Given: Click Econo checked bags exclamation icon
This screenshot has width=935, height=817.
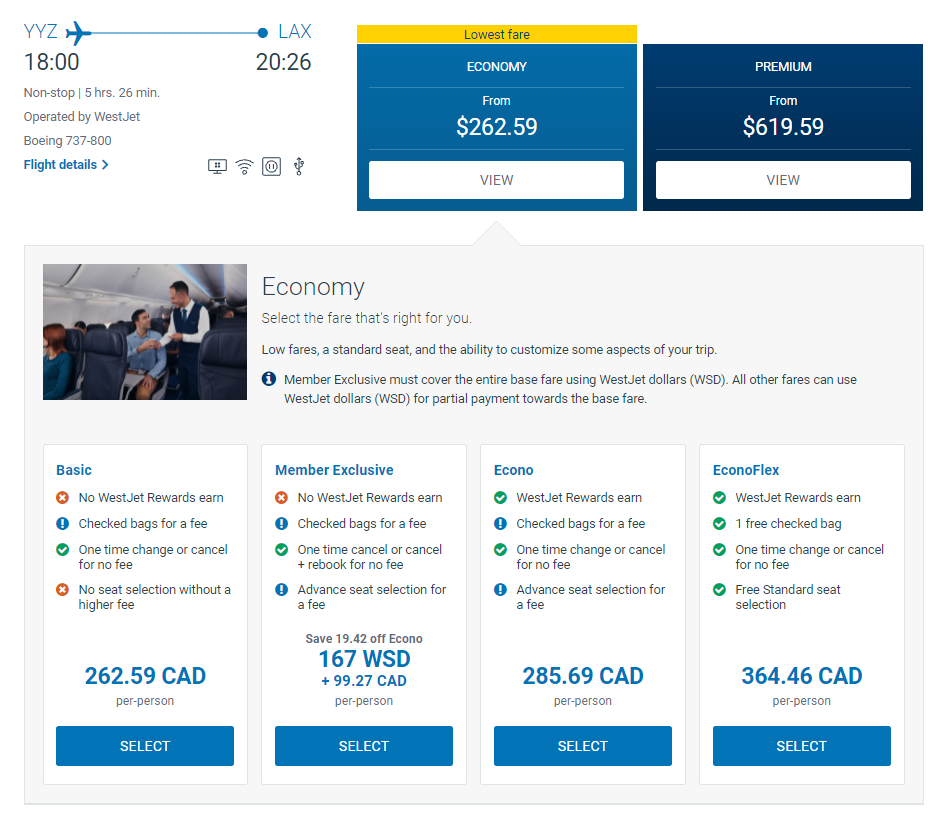Looking at the screenshot, I should click(x=500, y=524).
